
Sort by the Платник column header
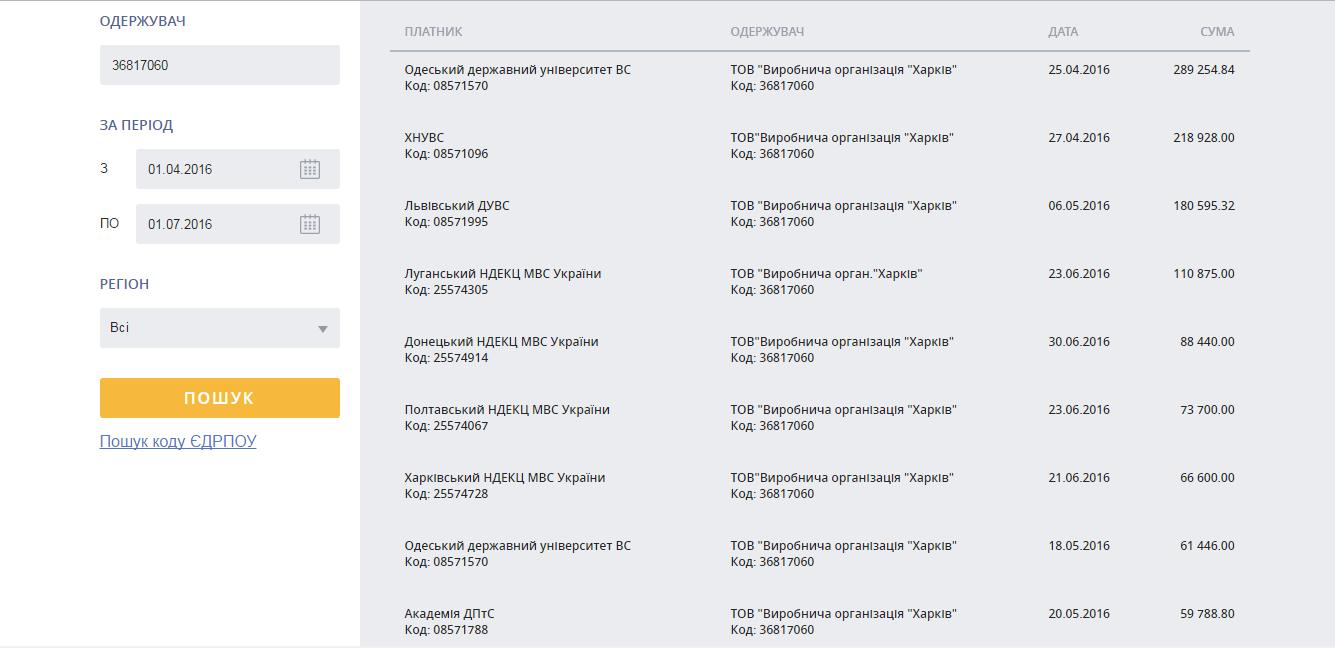pyautogui.click(x=433, y=32)
